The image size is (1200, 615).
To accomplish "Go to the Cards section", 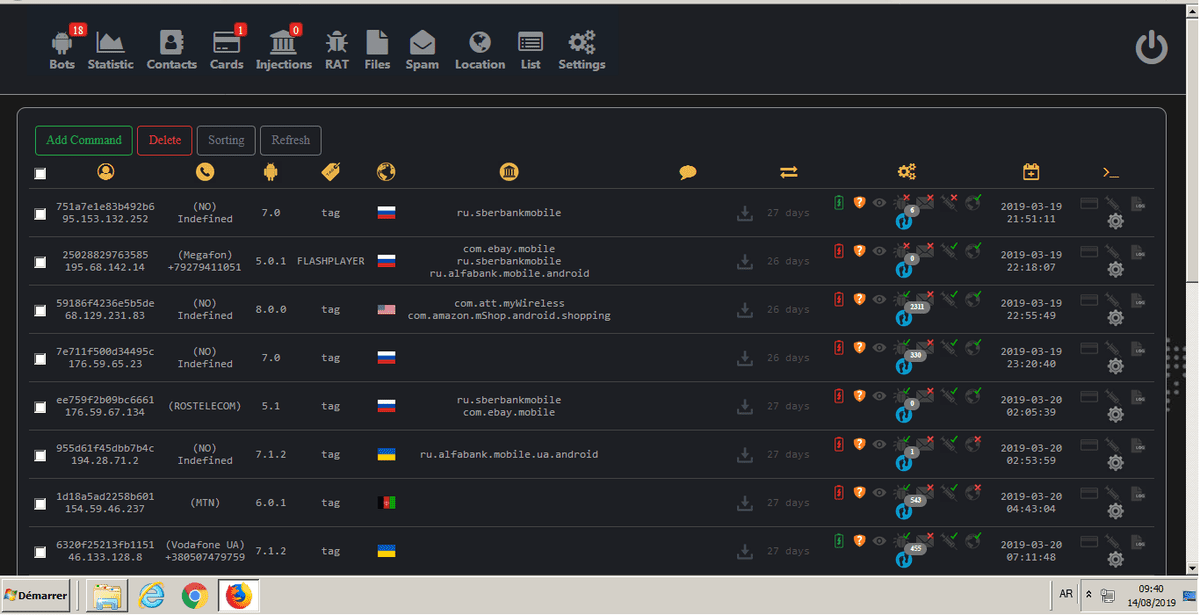I will click(x=226, y=51).
